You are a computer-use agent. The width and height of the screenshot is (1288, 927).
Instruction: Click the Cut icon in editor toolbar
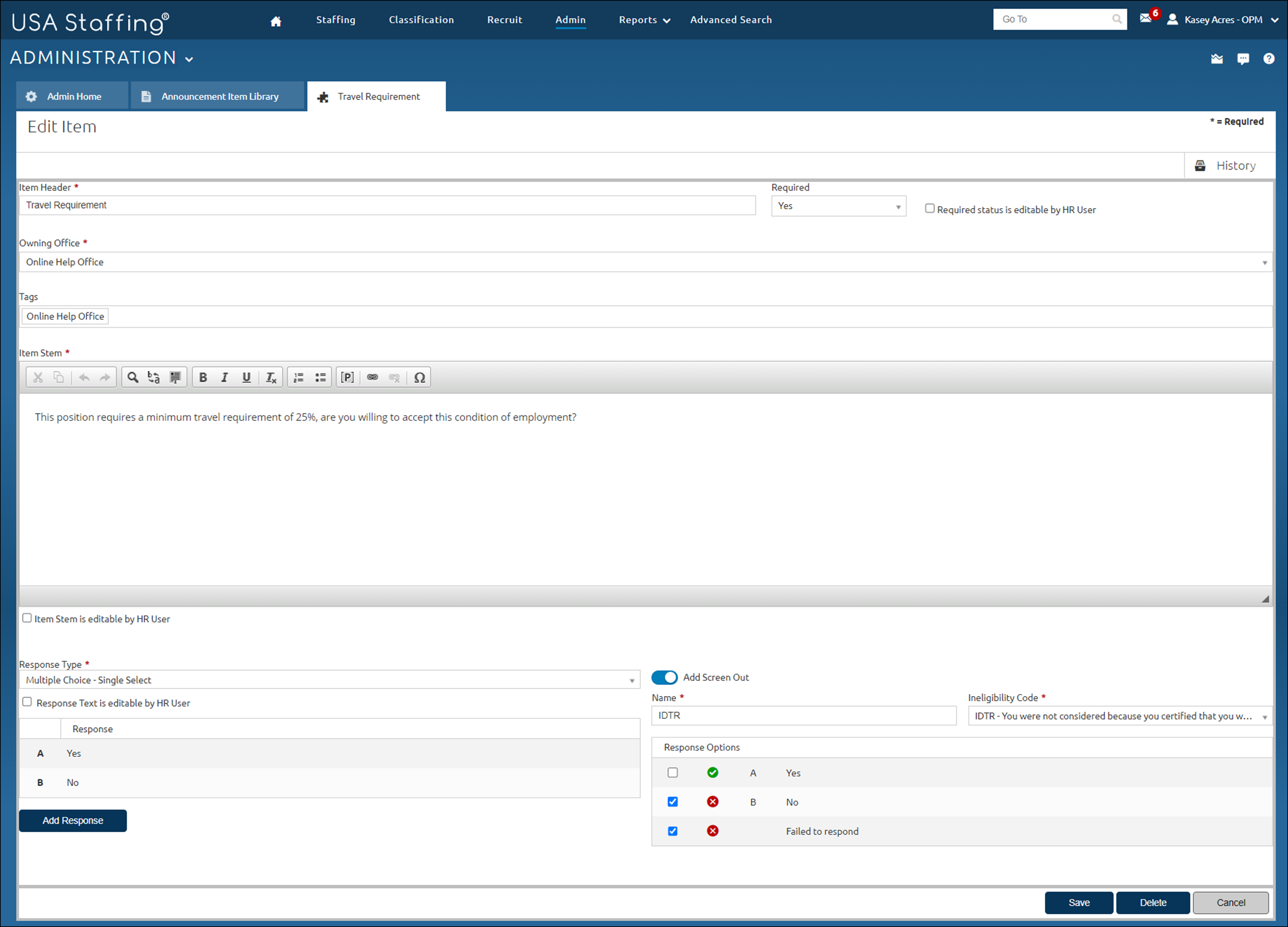point(38,377)
